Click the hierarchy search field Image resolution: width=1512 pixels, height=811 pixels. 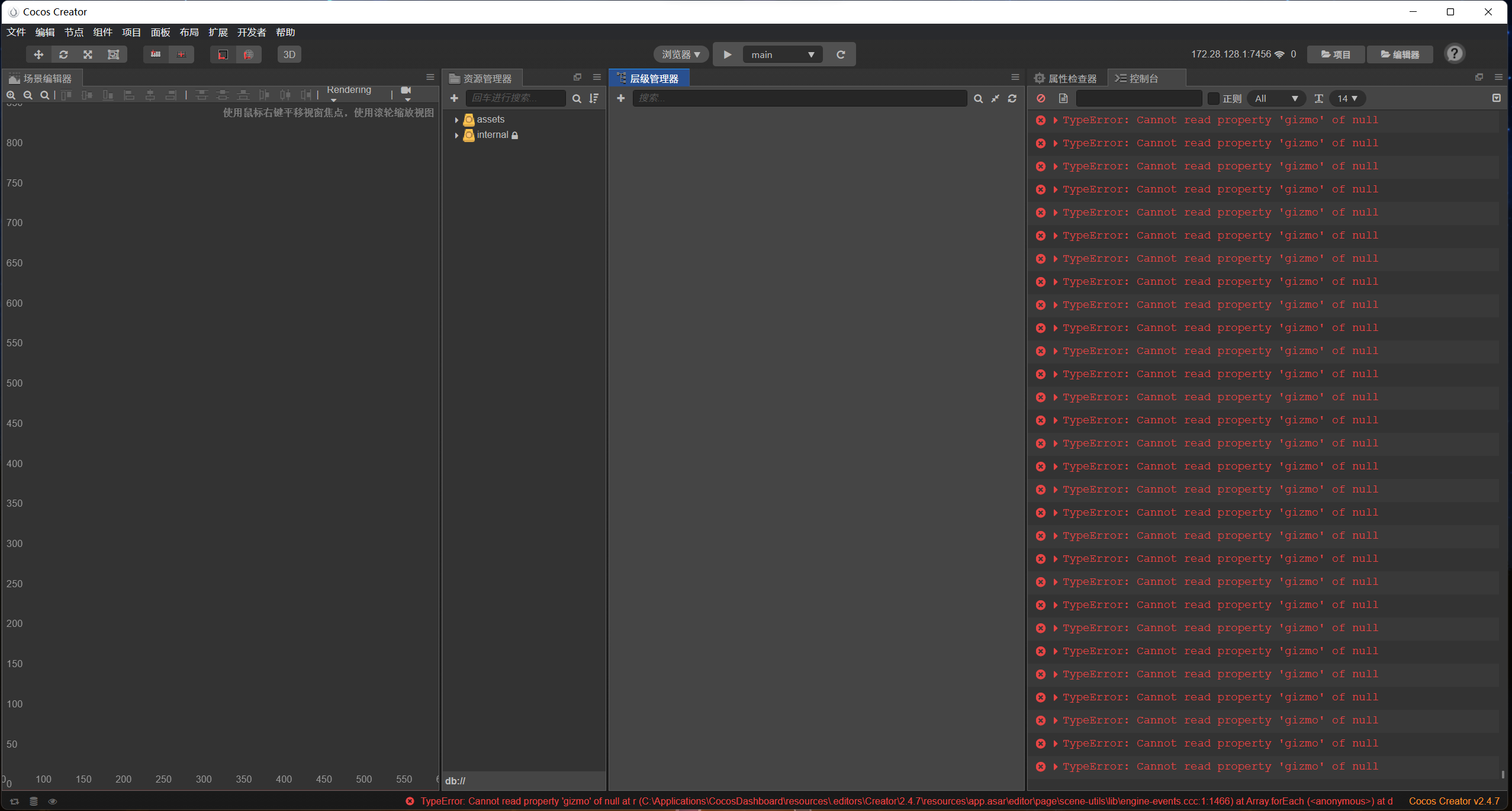[x=799, y=98]
